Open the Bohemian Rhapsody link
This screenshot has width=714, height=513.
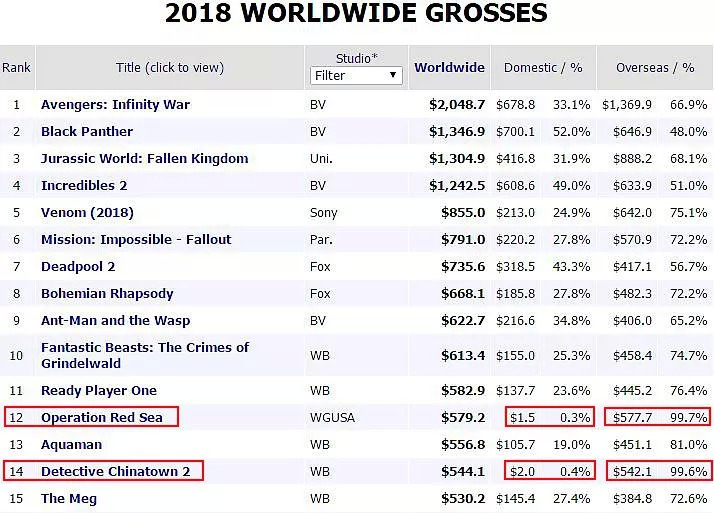click(x=107, y=293)
